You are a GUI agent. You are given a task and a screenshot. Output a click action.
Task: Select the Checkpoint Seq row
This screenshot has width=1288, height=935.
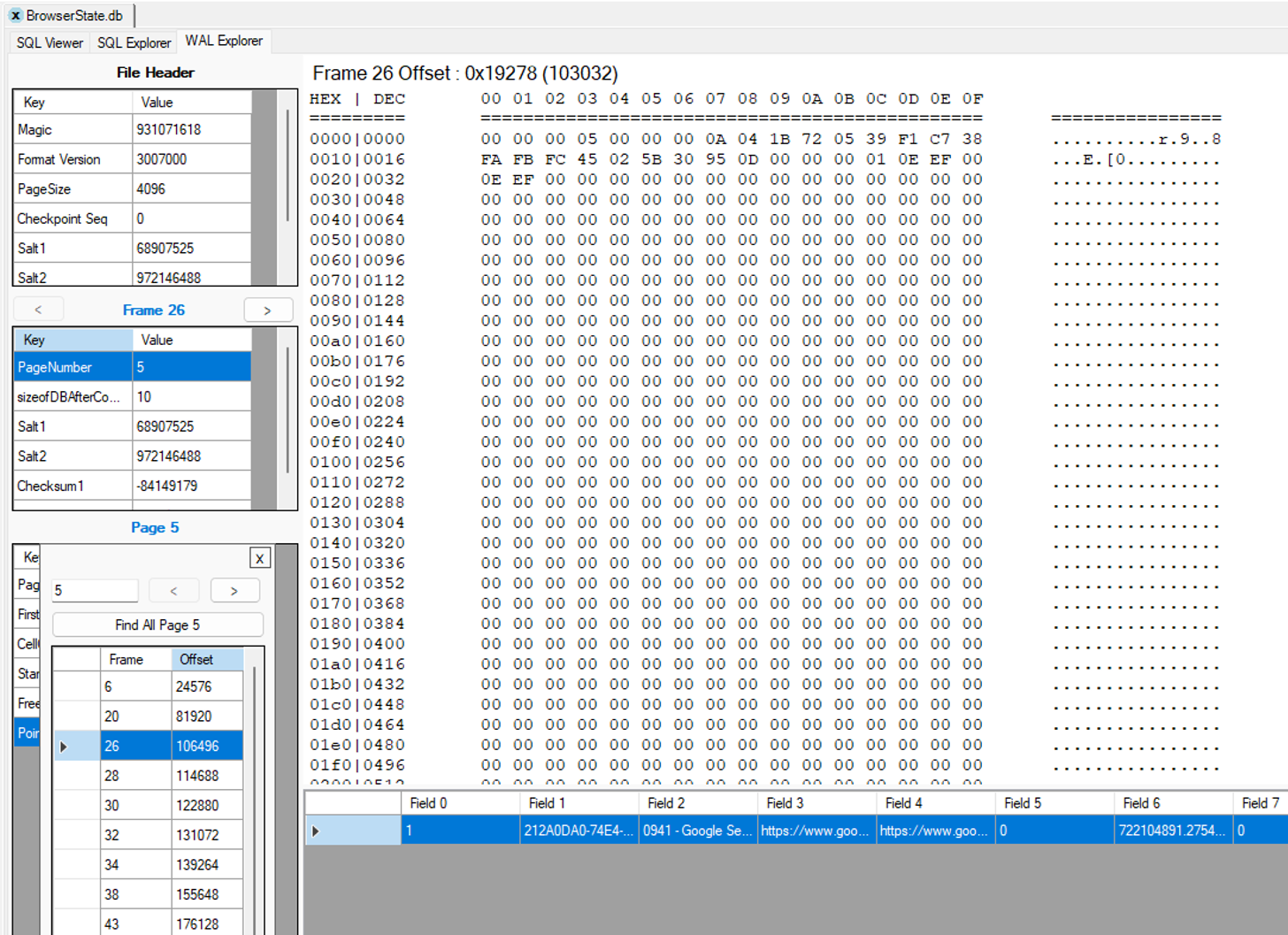pos(133,218)
